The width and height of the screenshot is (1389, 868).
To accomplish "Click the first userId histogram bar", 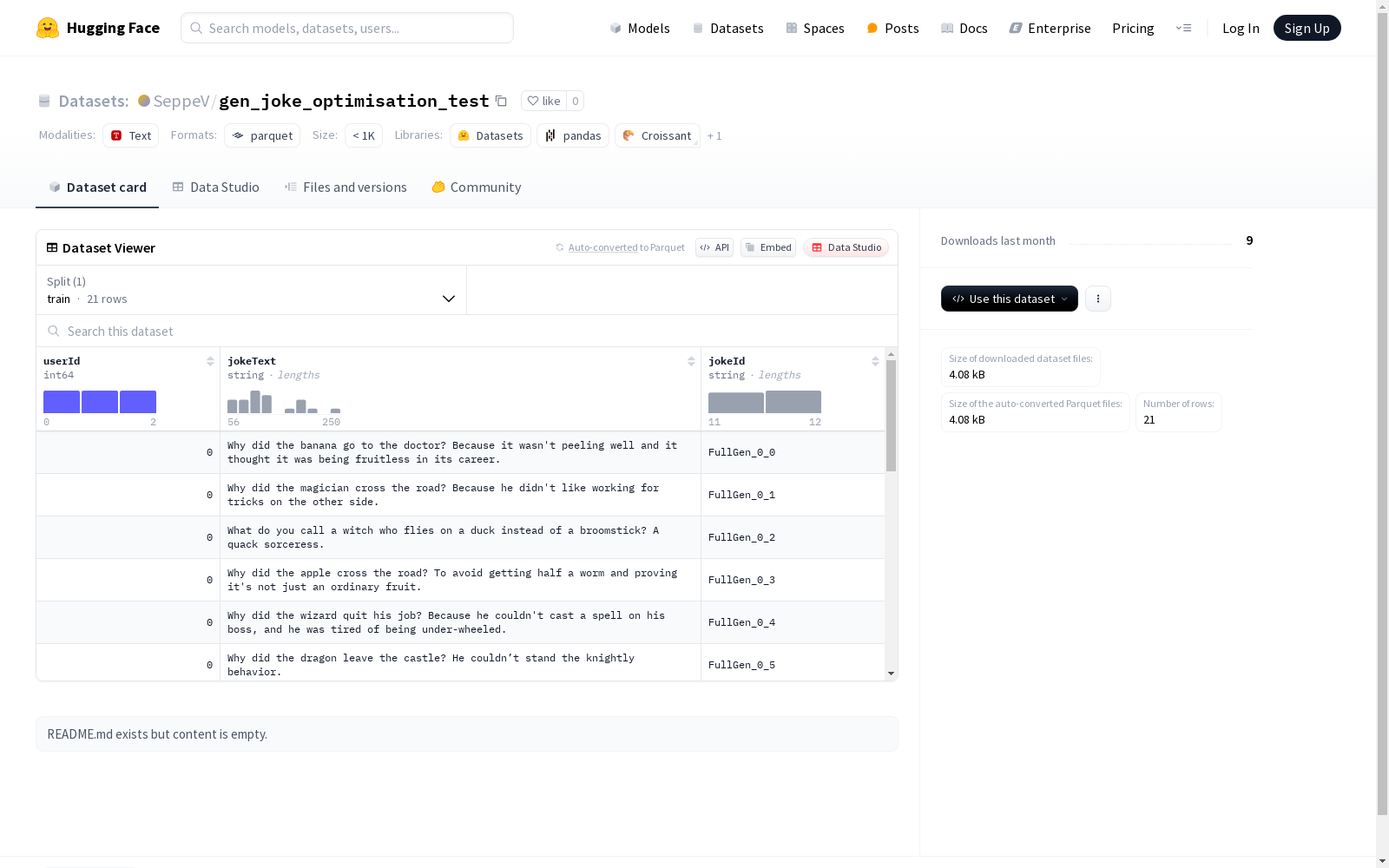I will (62, 402).
